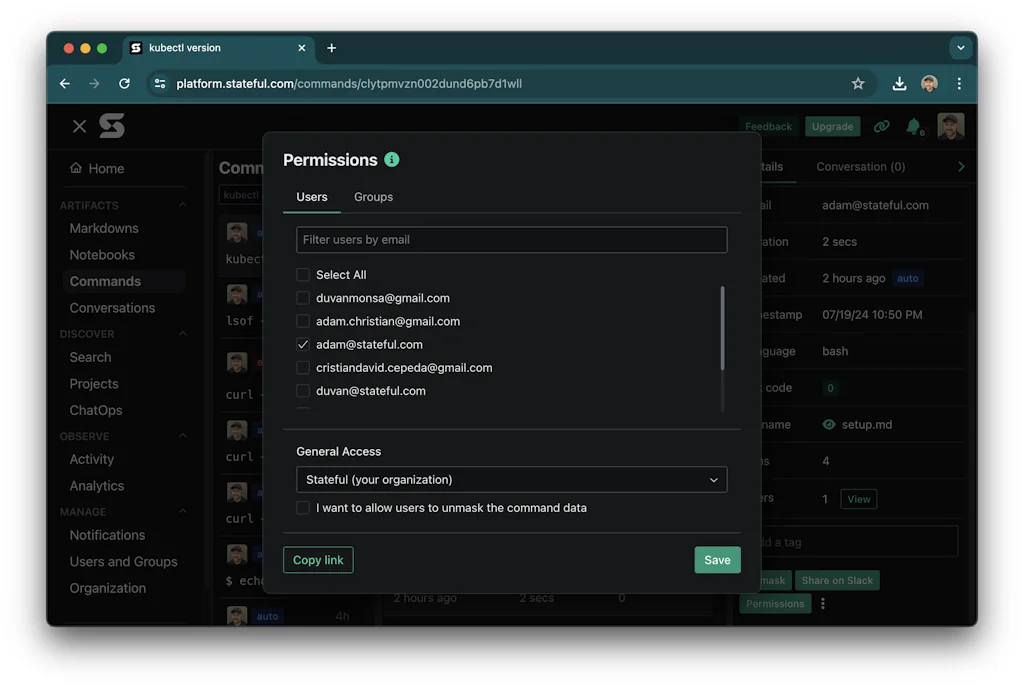Image resolution: width=1024 pixels, height=688 pixels.
Task: Click the Save button
Action: (717, 560)
